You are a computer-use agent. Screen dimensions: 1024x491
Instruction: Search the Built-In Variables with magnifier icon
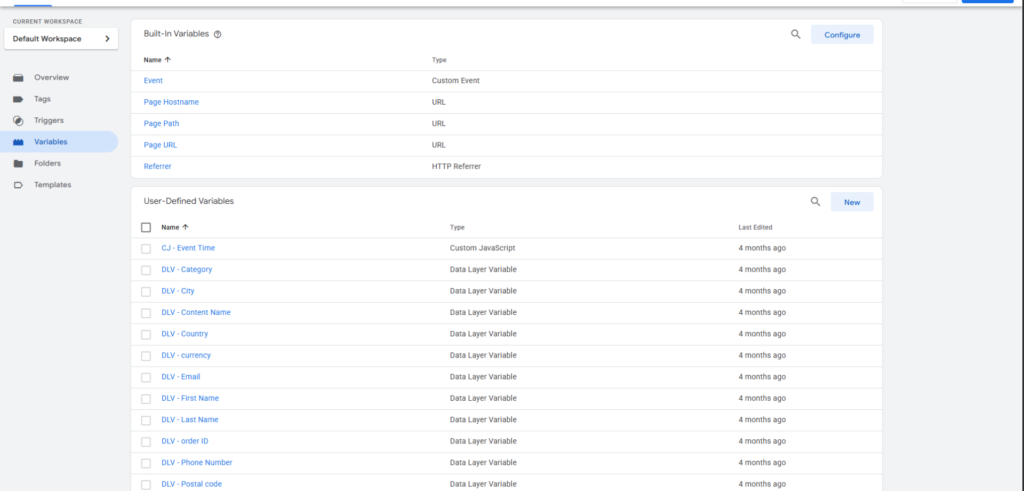(796, 34)
